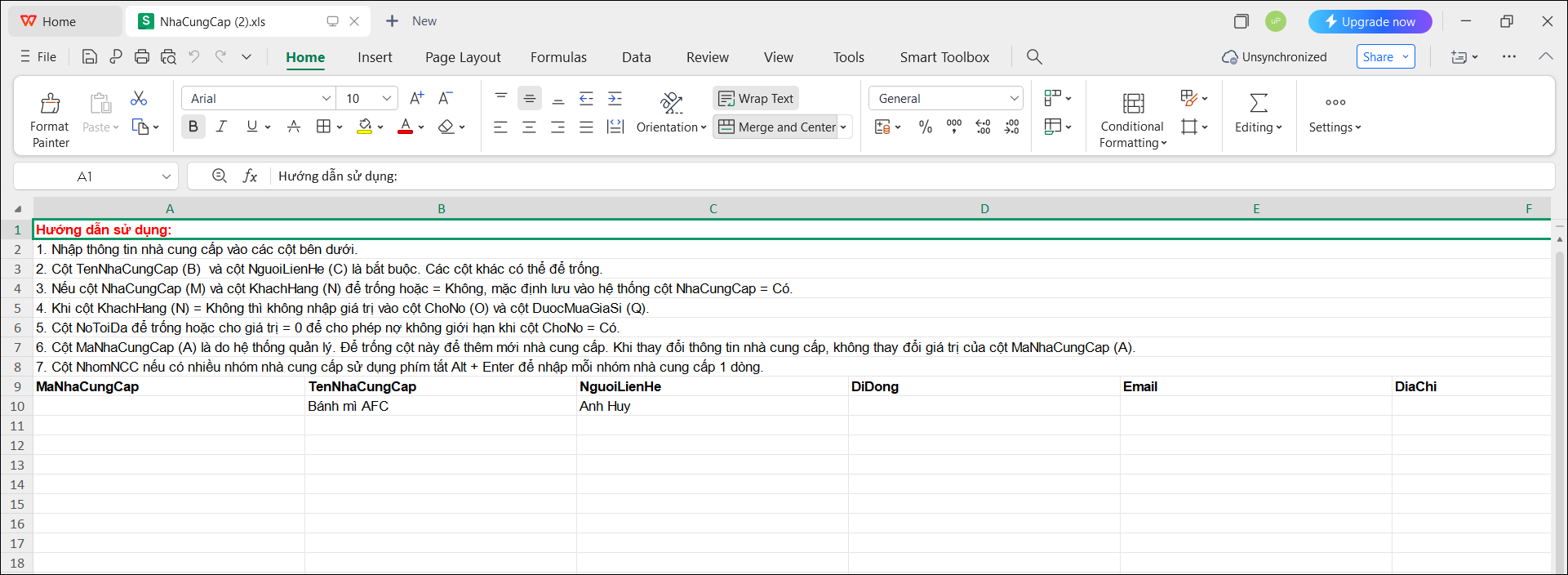
Task: Set middle vertical alignment
Action: (530, 98)
